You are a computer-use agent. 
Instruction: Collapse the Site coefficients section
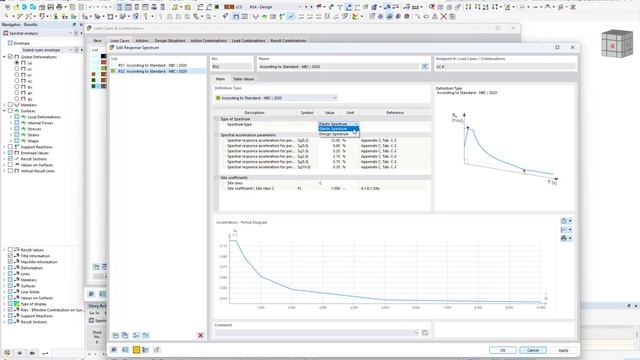216,178
